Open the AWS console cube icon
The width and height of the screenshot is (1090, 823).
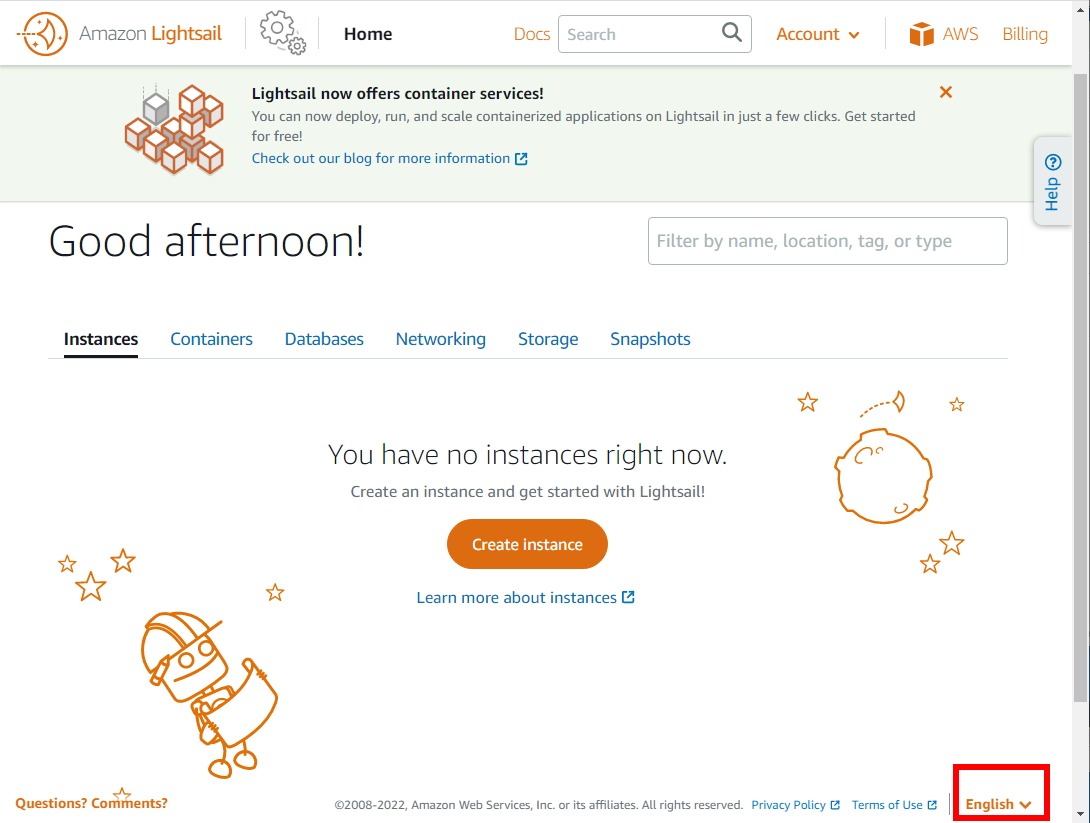921,33
